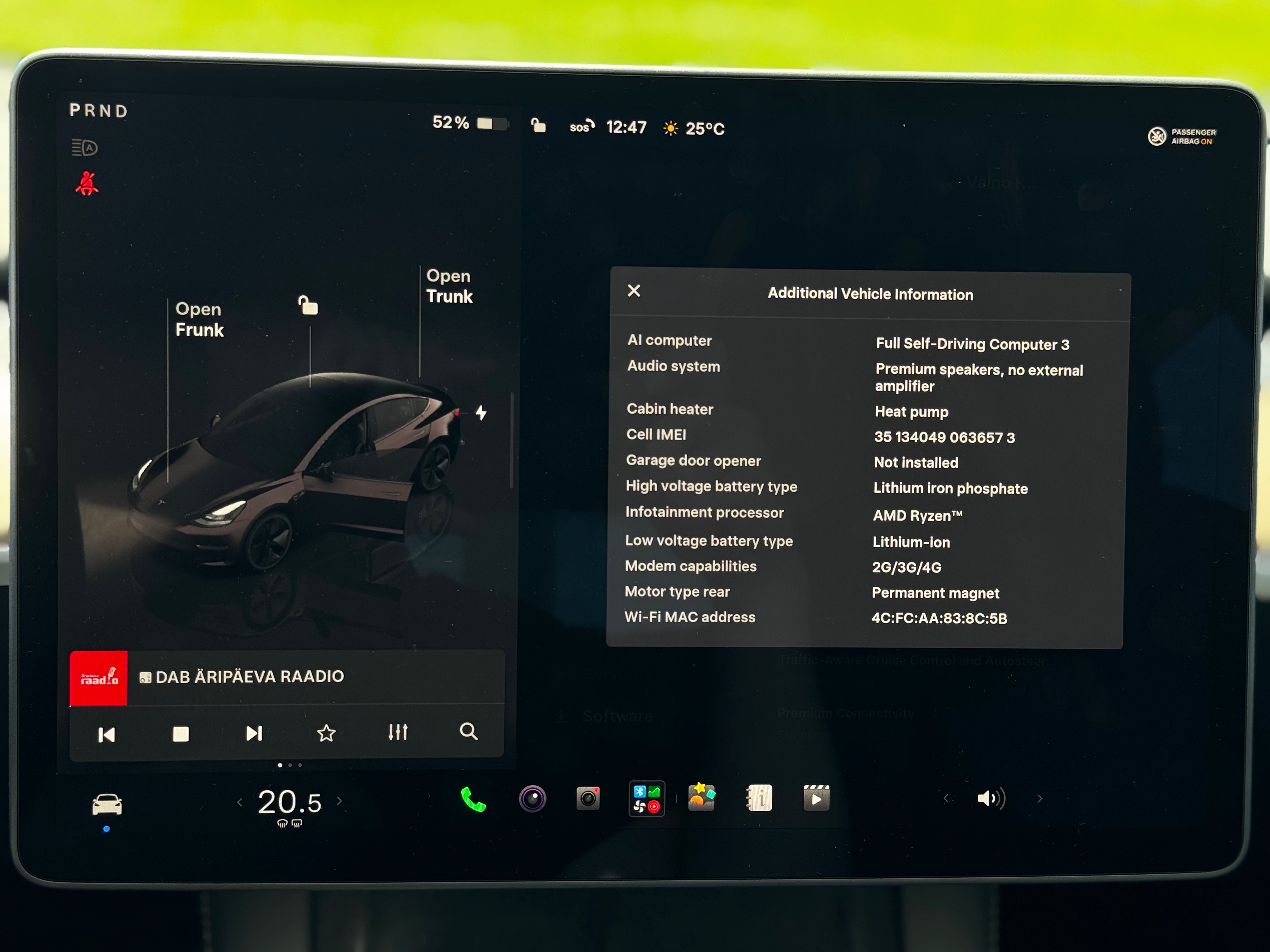
Task: Increase cabin temperature with right arrow
Action: coord(339,801)
